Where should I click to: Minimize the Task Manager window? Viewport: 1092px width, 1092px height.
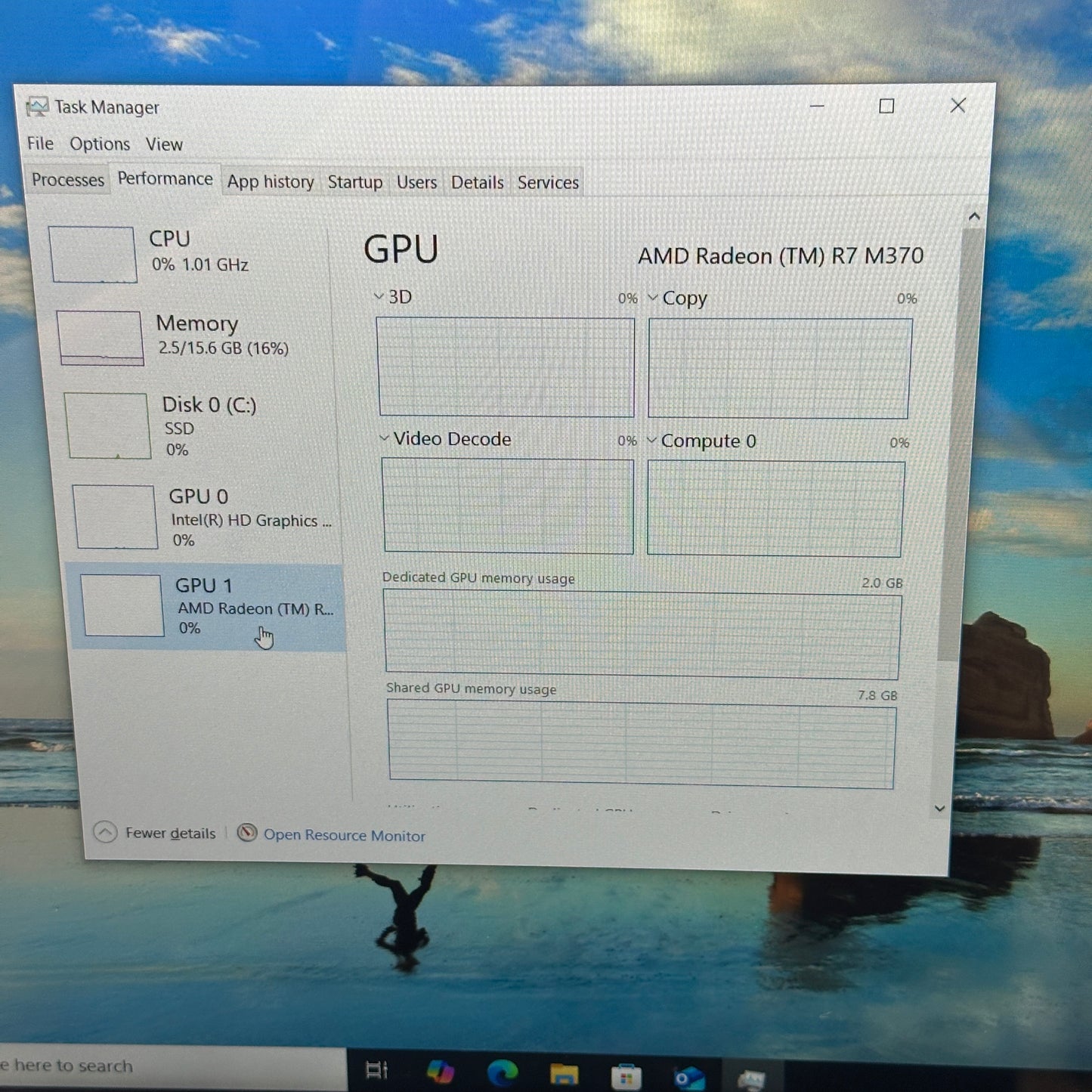pos(816,106)
